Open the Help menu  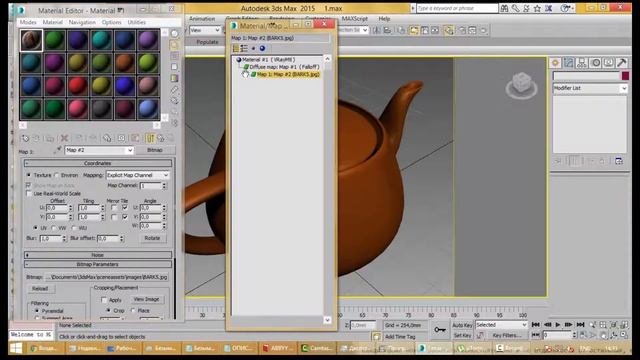point(384,19)
